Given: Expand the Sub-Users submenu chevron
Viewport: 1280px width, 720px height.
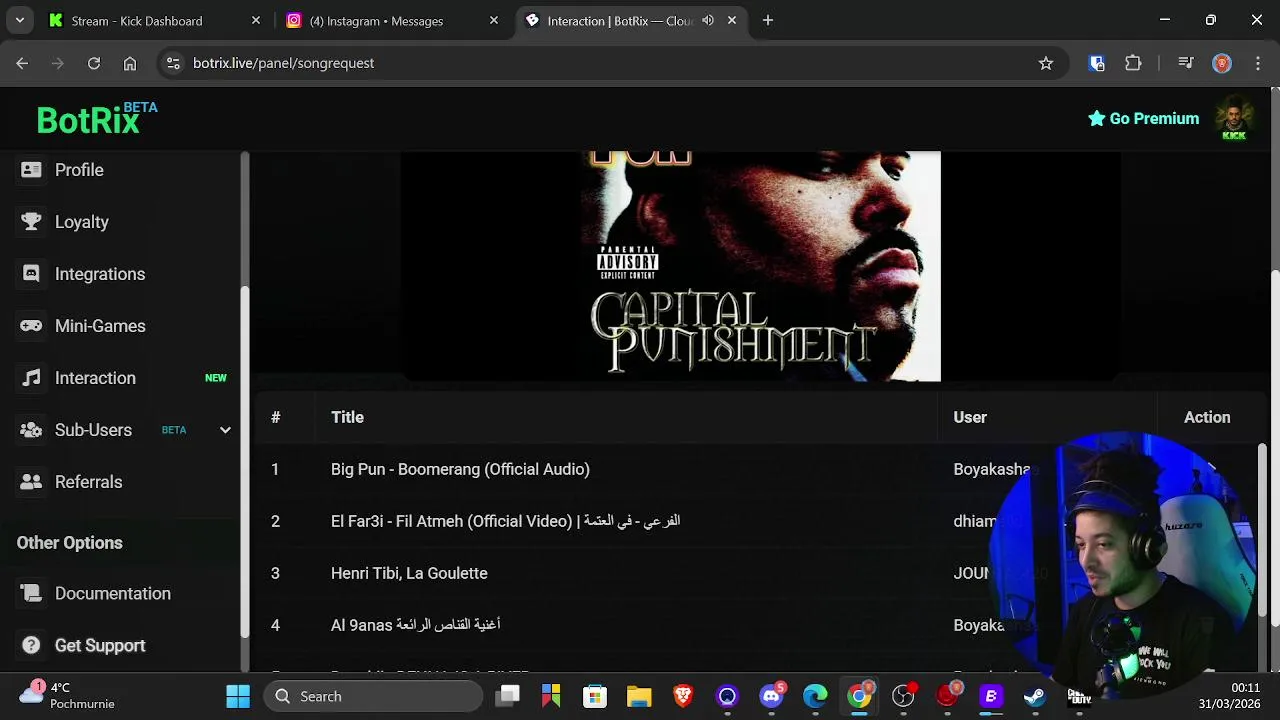Looking at the screenshot, I should click(225, 430).
